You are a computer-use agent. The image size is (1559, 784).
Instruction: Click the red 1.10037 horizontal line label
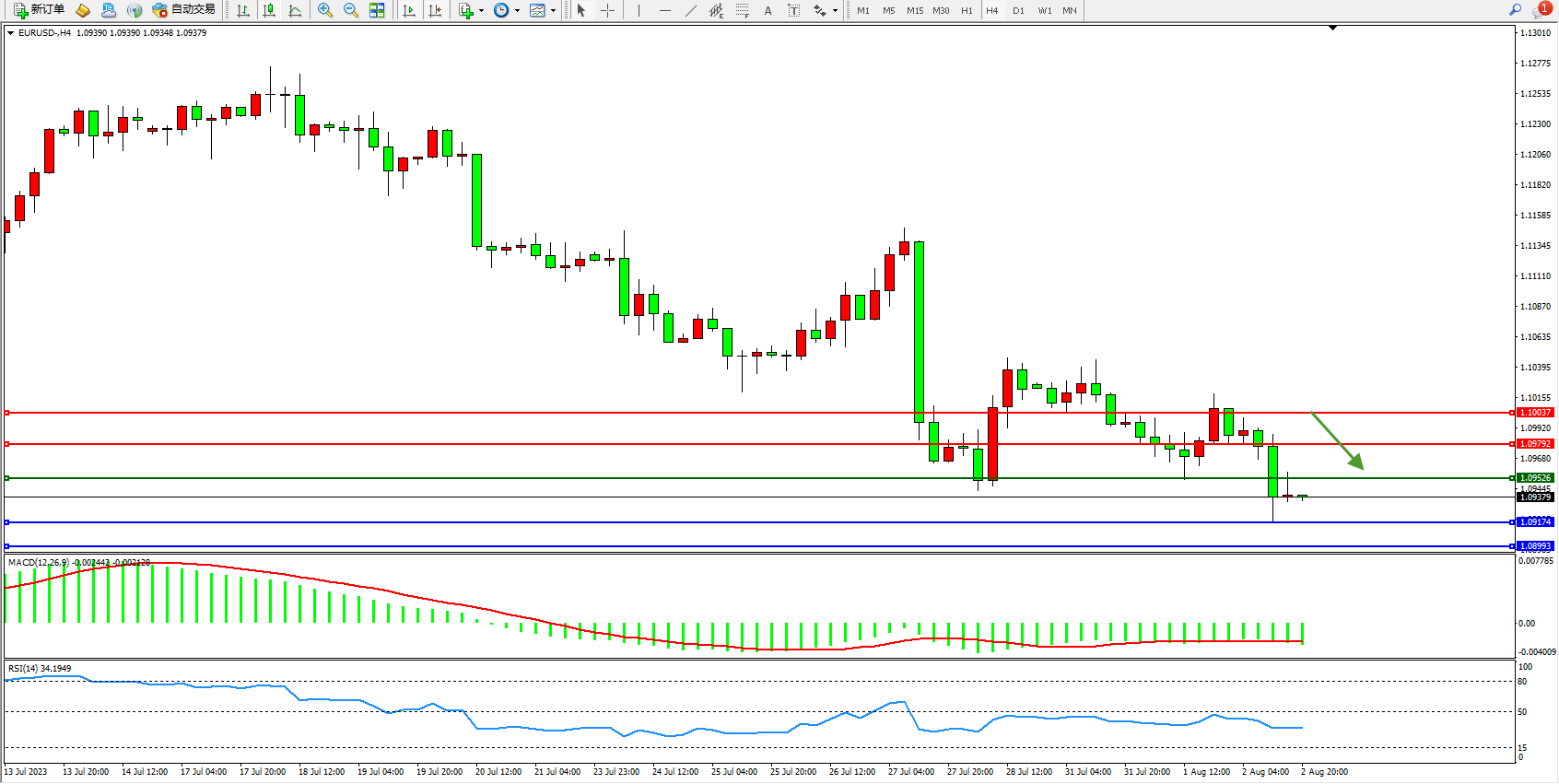[1535, 413]
